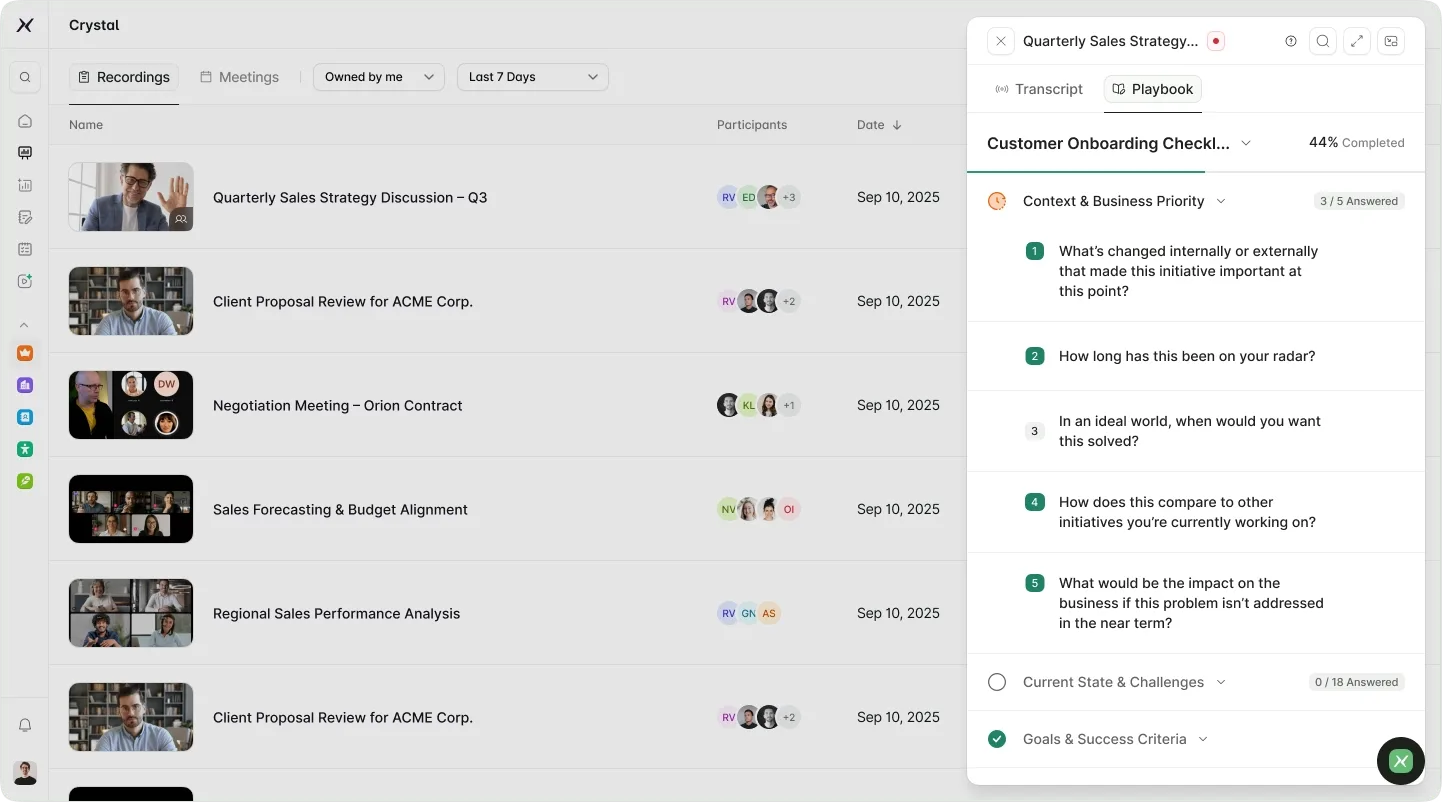The height and width of the screenshot is (802, 1442).
Task: Switch panel to picture-in-picture mode
Action: point(1390,41)
